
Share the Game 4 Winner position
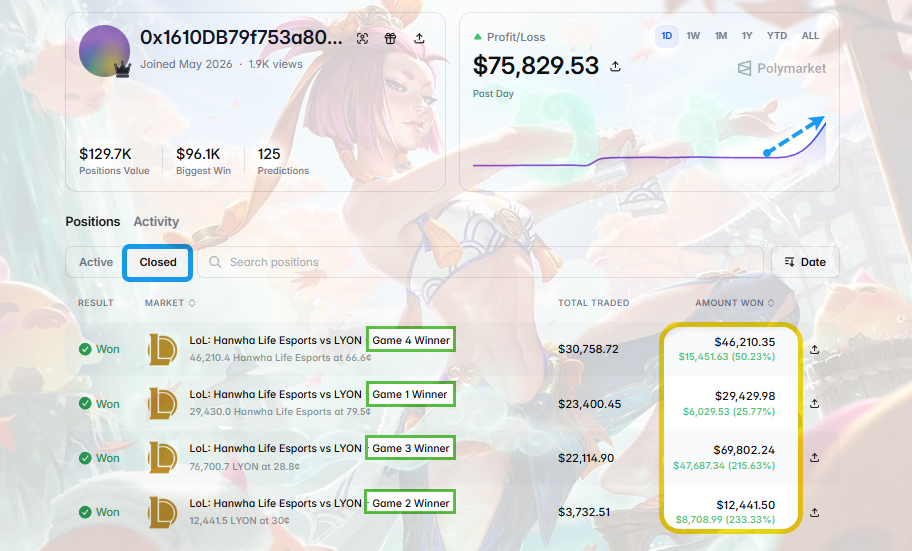click(814, 349)
